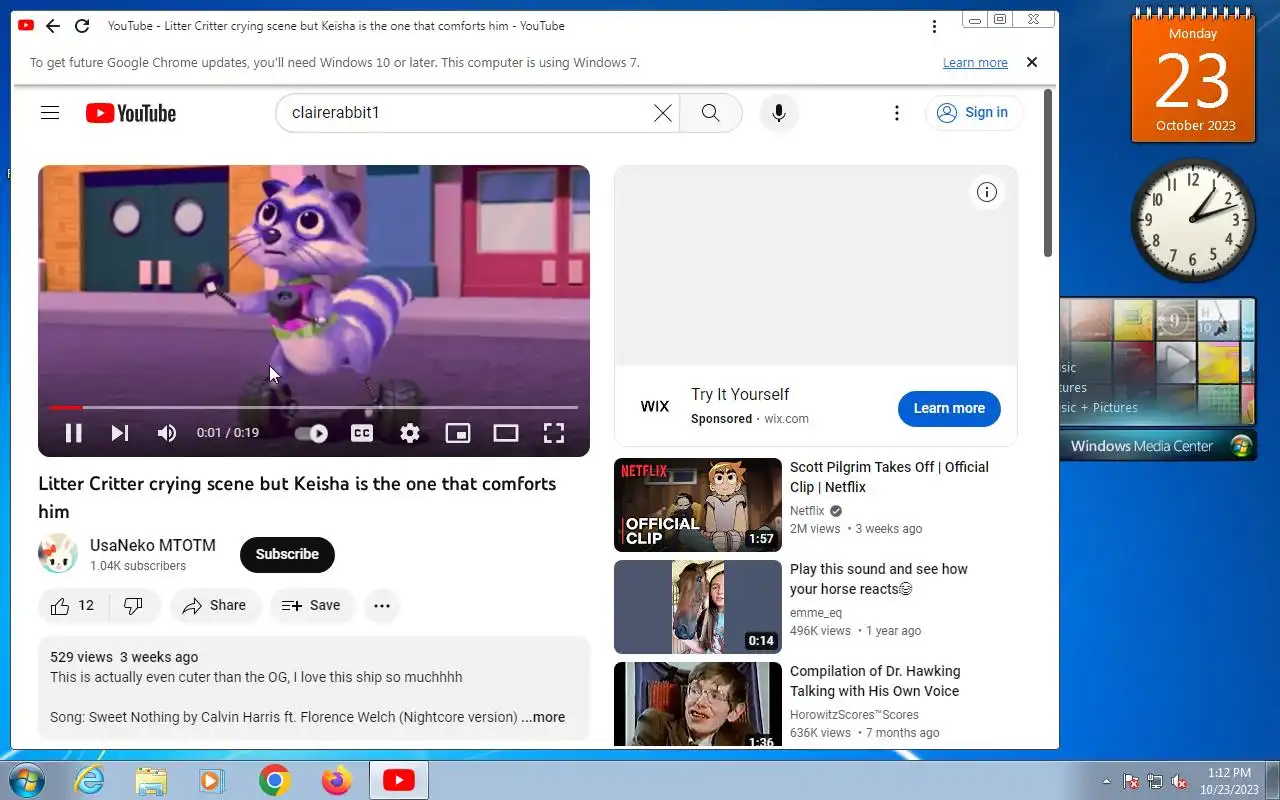1280x800 pixels.
Task: Open the UsaNeko MTOTM channel name link
Action: 153,545
